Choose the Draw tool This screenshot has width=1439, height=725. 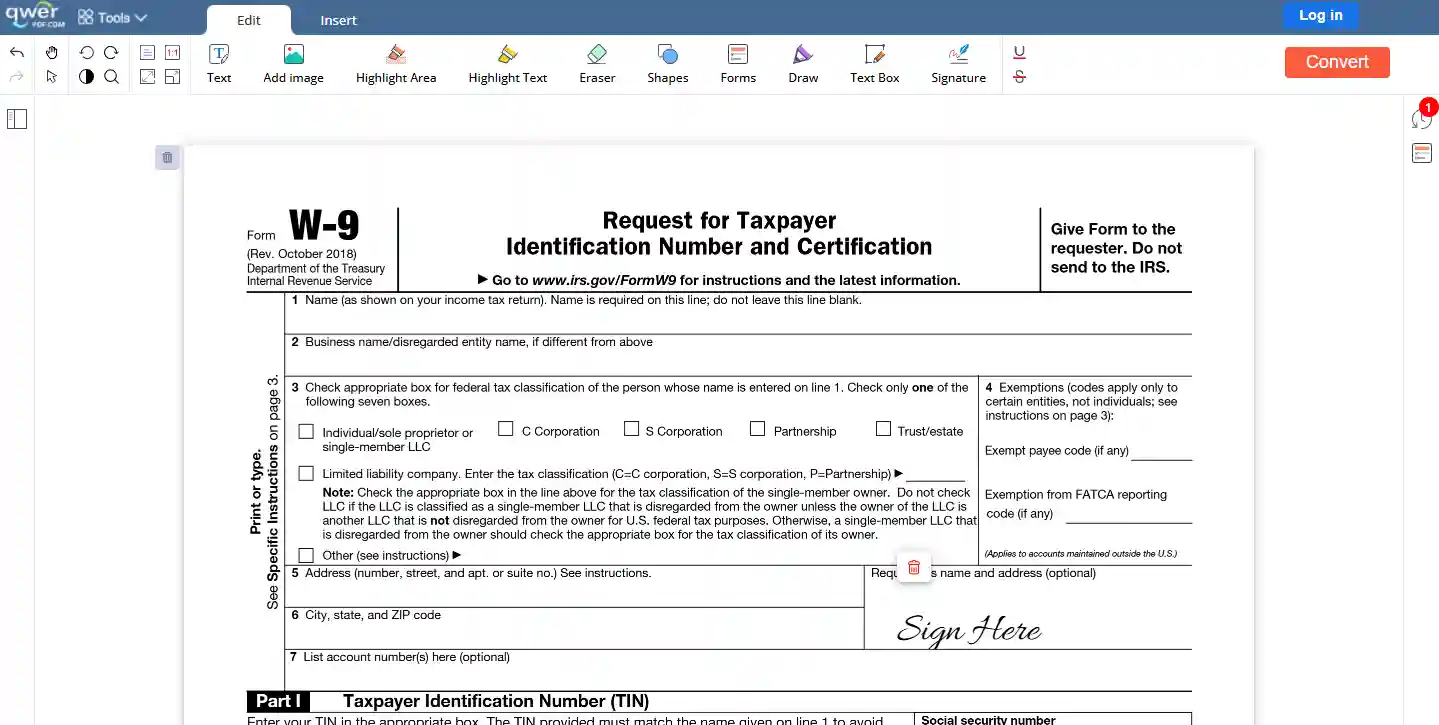coord(803,64)
